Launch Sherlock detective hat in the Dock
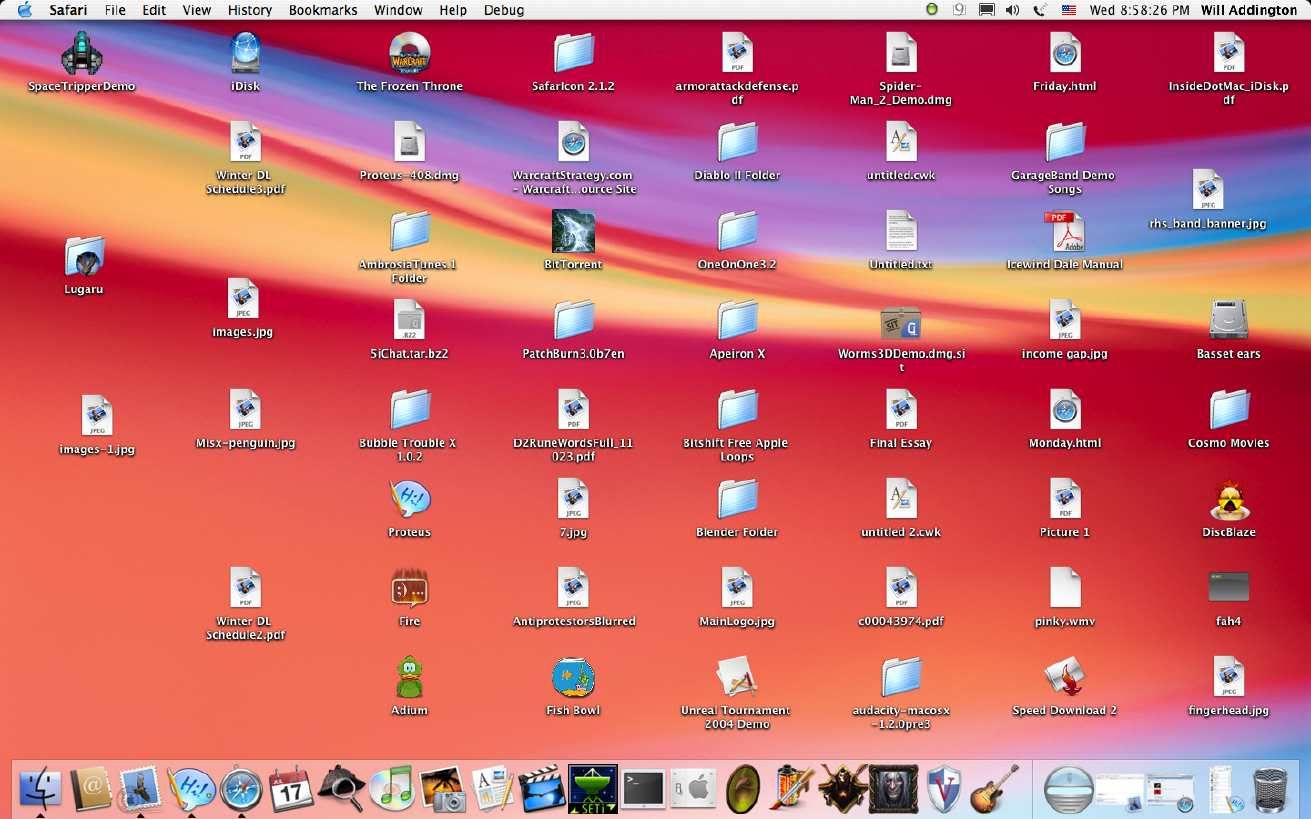 point(341,788)
